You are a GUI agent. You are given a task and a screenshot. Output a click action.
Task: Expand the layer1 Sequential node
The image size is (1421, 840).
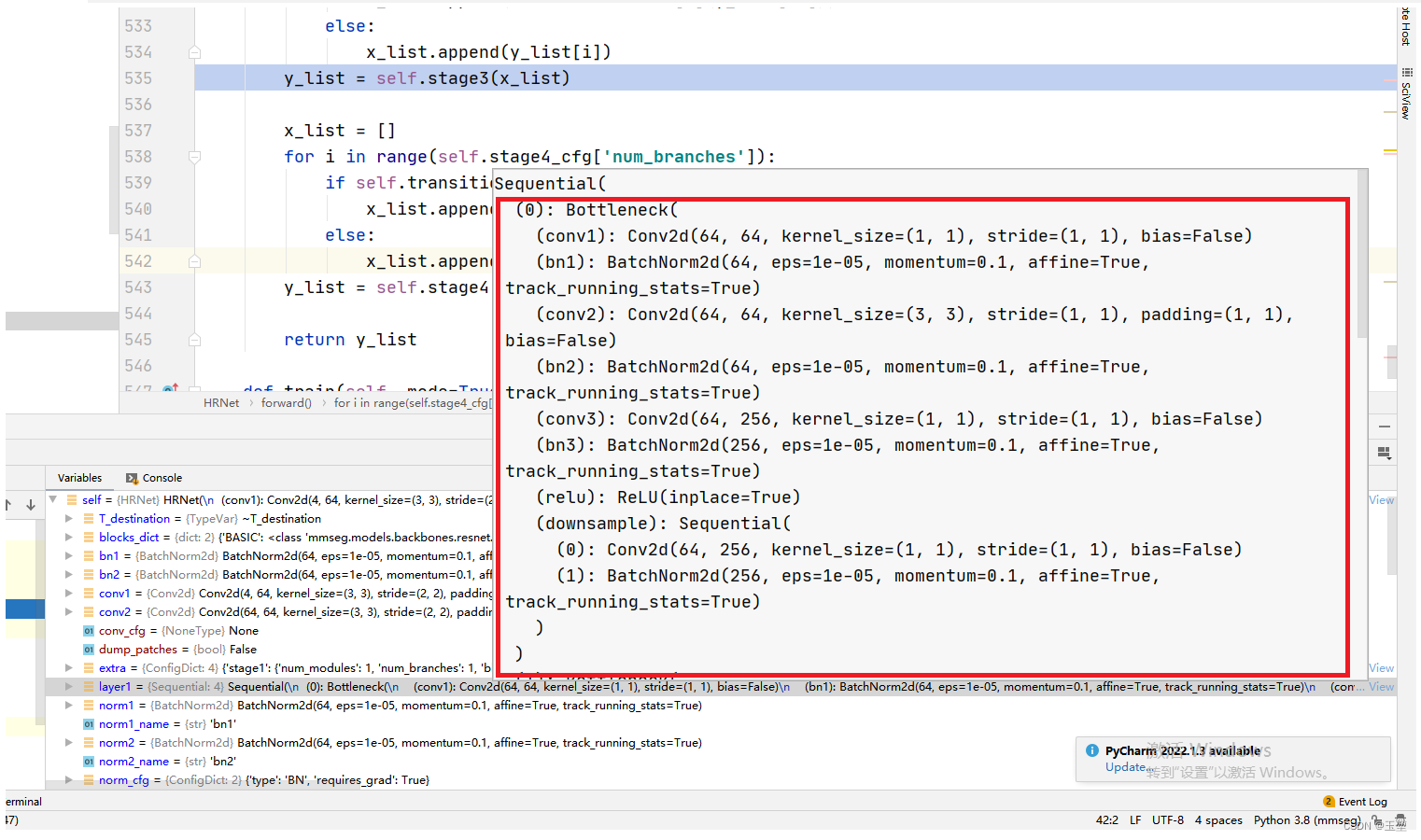(x=69, y=687)
